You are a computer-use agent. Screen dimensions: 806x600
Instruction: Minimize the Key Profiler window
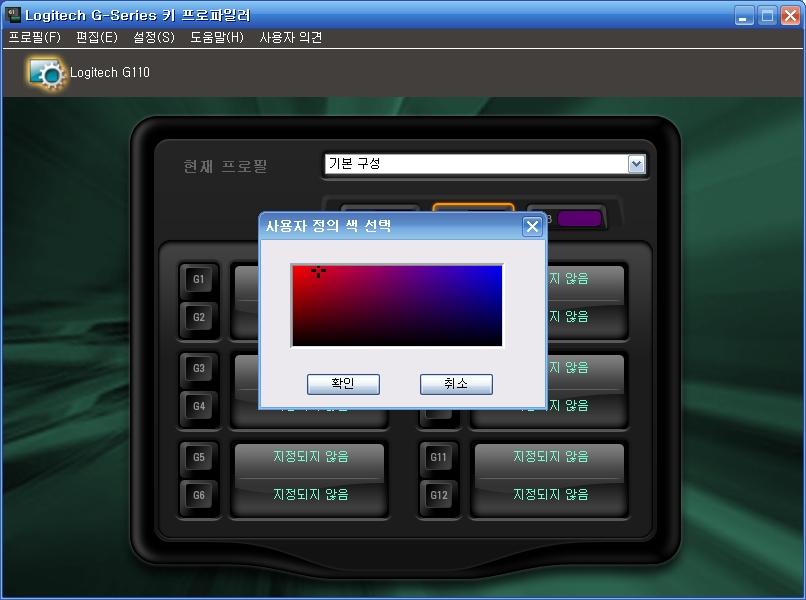[x=743, y=16]
